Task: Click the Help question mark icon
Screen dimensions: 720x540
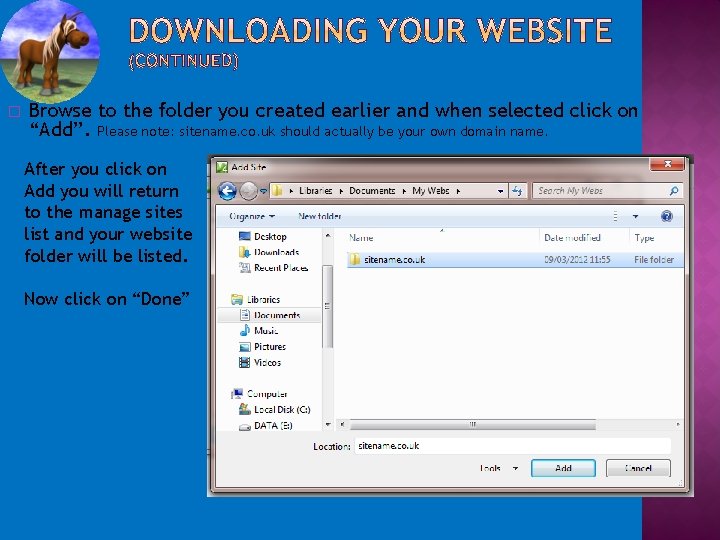Action: coord(667,216)
